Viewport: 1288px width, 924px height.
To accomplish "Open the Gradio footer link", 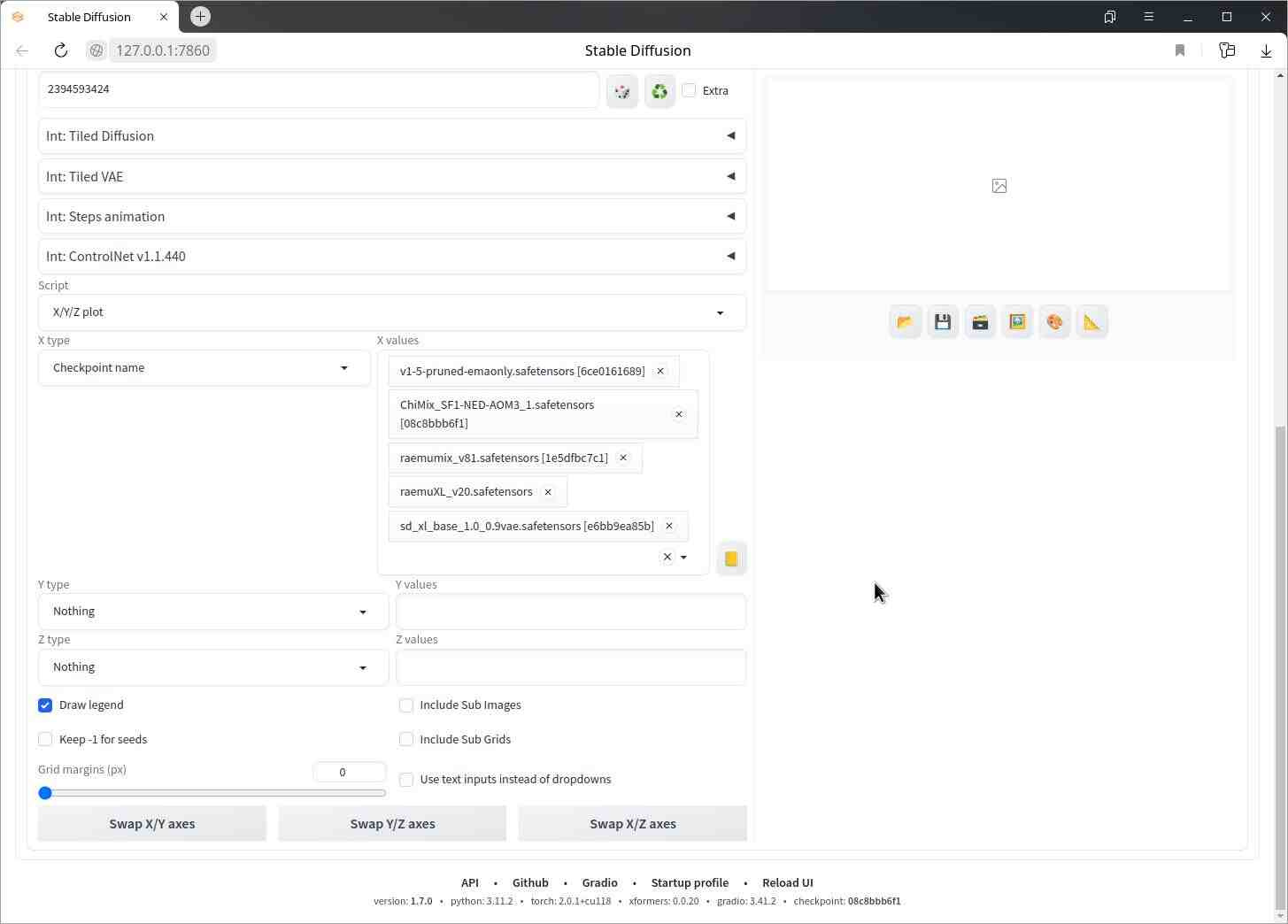I will click(x=599, y=882).
